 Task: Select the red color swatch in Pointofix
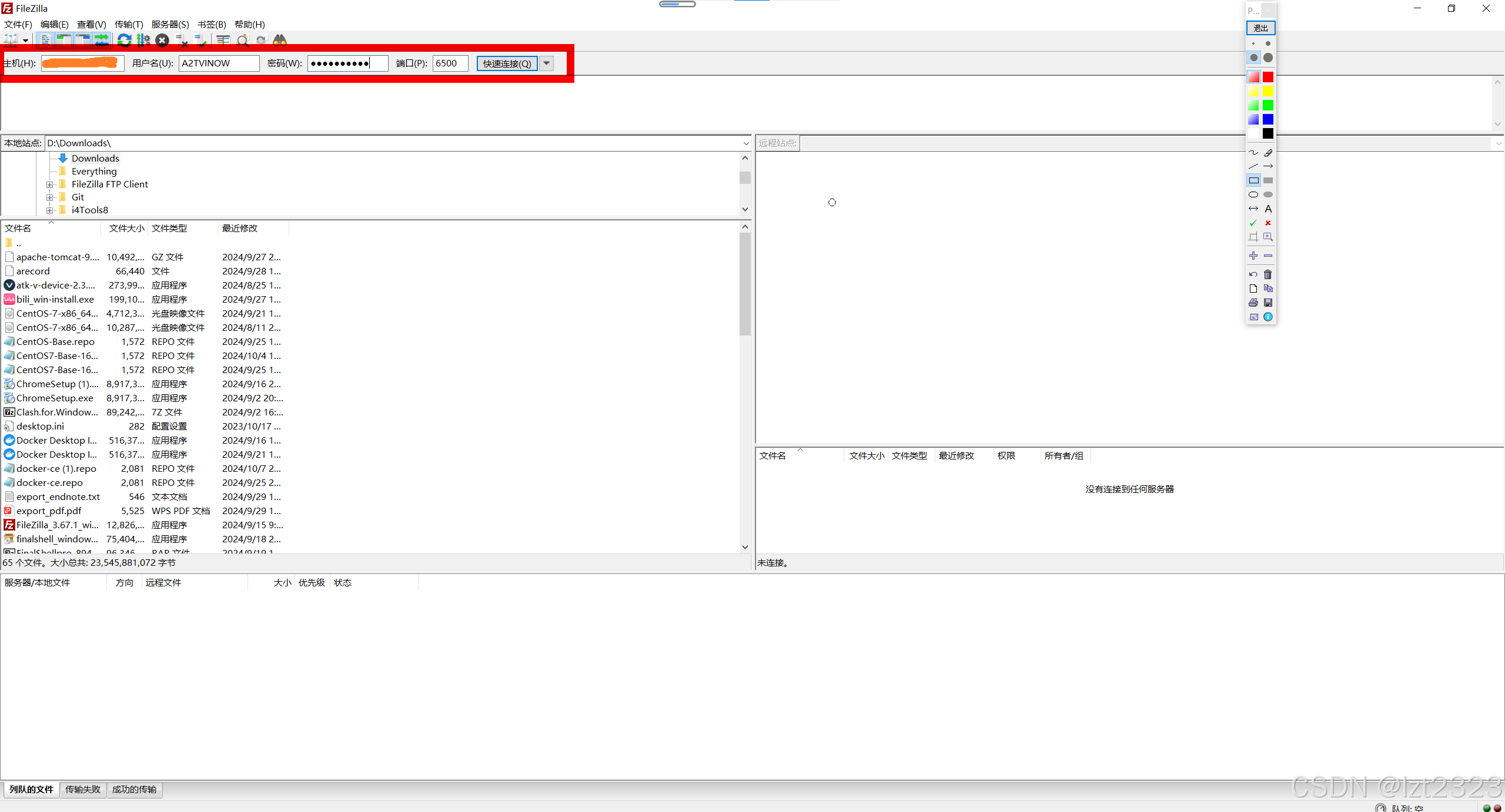pos(1268,77)
